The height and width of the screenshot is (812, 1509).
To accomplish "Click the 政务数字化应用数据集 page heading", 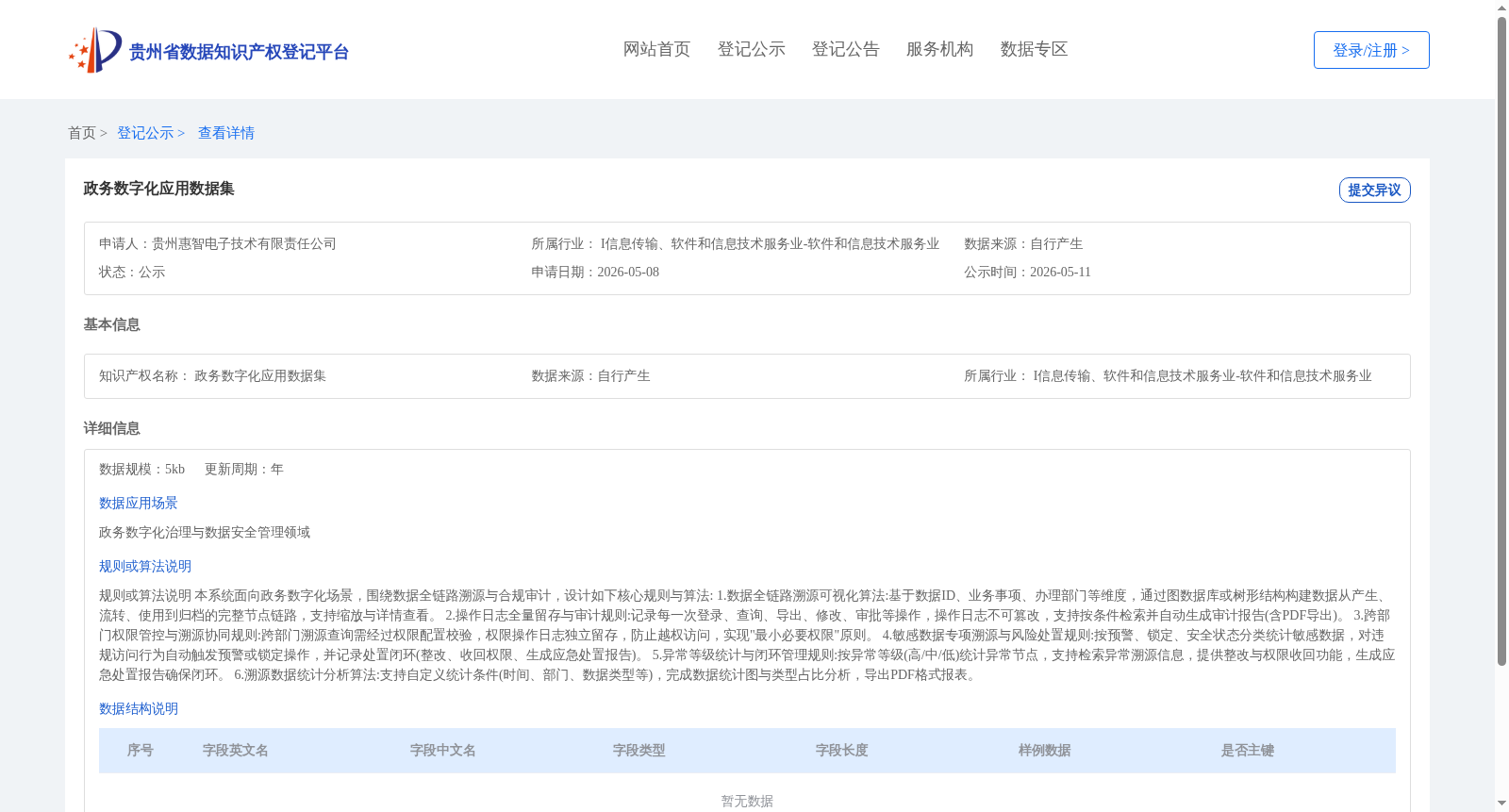I will tap(158, 189).
